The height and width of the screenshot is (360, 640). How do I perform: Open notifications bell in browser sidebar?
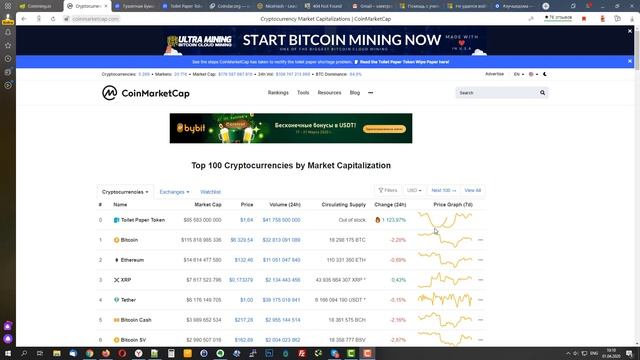pos(8,32)
